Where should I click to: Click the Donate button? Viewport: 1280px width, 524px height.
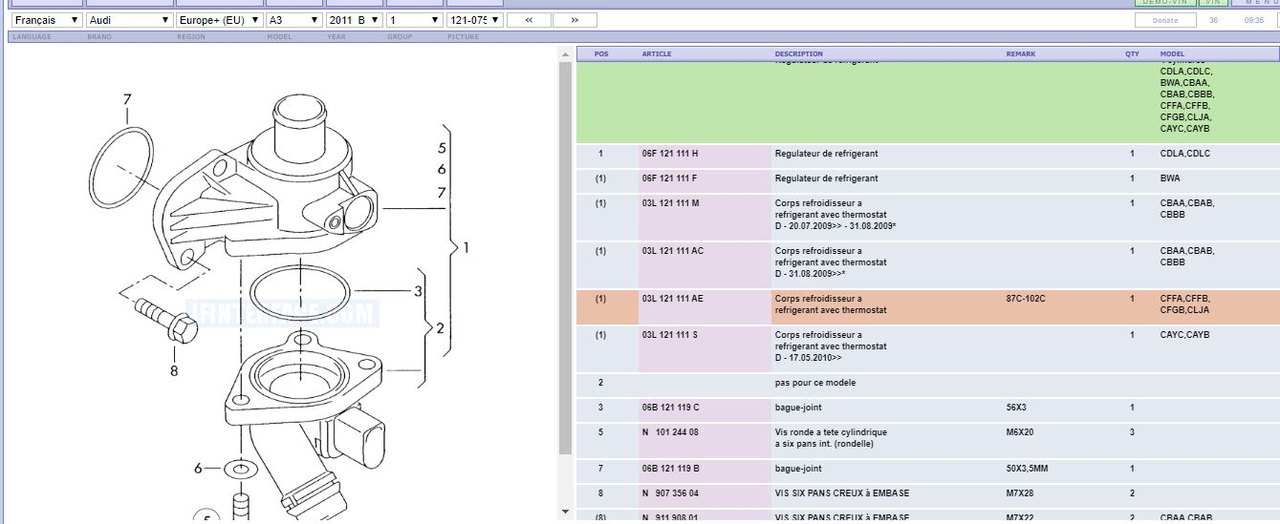pos(1165,20)
